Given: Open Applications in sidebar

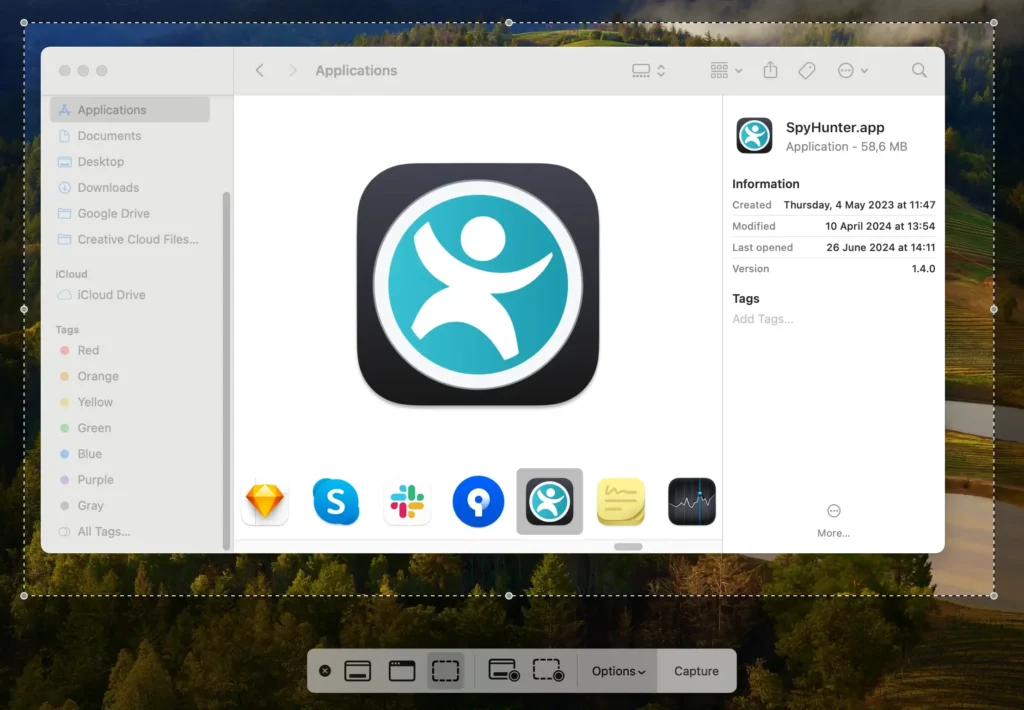Looking at the screenshot, I should click(x=130, y=110).
